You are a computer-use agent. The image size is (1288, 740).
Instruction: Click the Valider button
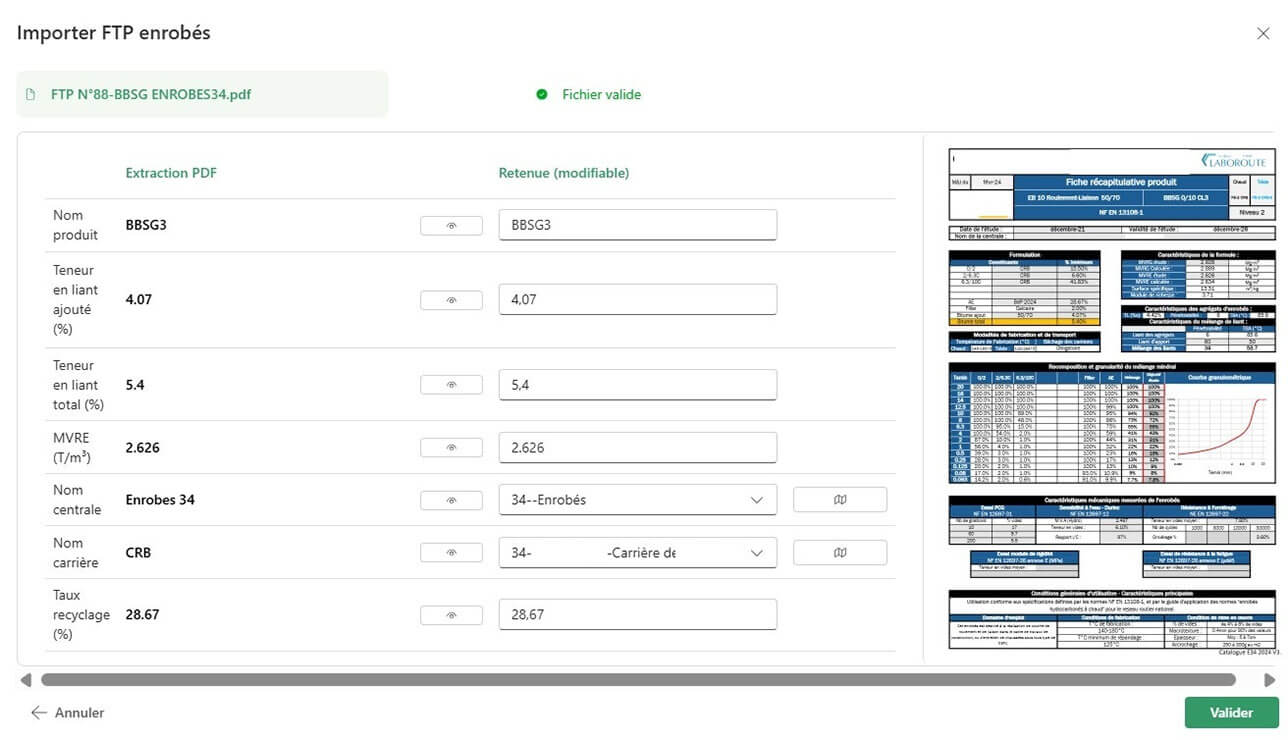click(x=1231, y=713)
